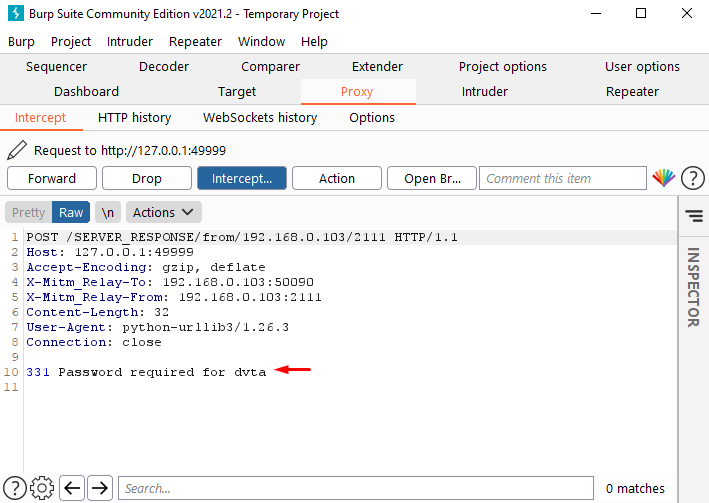Open the User options tab
Image resolution: width=709 pixels, height=503 pixels.
[642, 66]
